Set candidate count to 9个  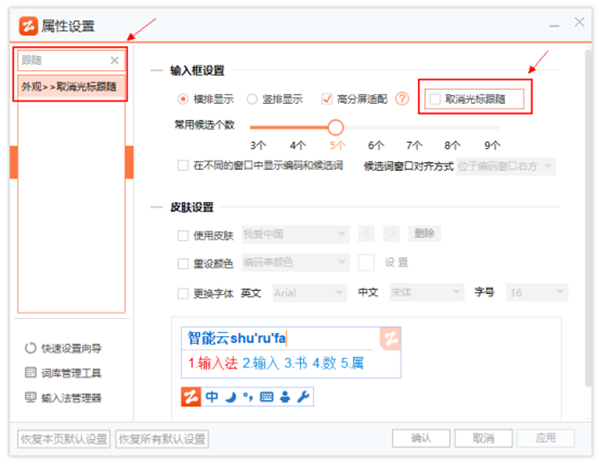point(492,145)
